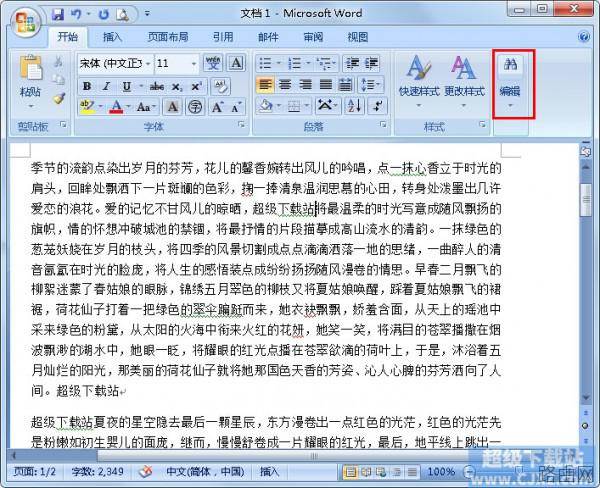Viewport: 600px width, 488px height.
Task: Apply a character border with the framed A
Action: click(236, 63)
